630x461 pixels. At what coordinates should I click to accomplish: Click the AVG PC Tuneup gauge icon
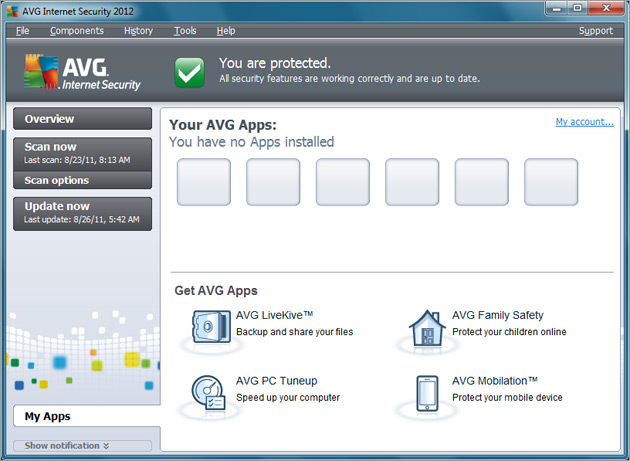click(x=209, y=393)
